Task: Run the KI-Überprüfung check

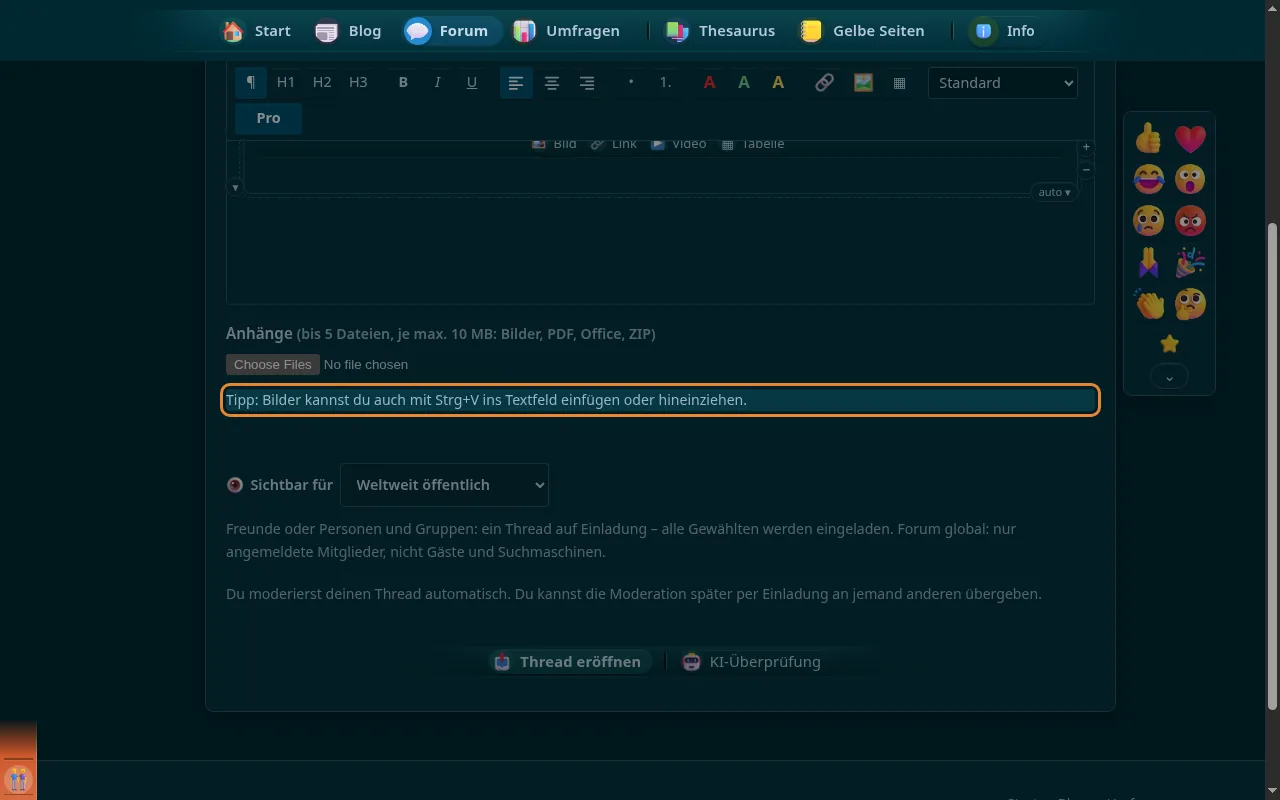Action: pos(751,662)
